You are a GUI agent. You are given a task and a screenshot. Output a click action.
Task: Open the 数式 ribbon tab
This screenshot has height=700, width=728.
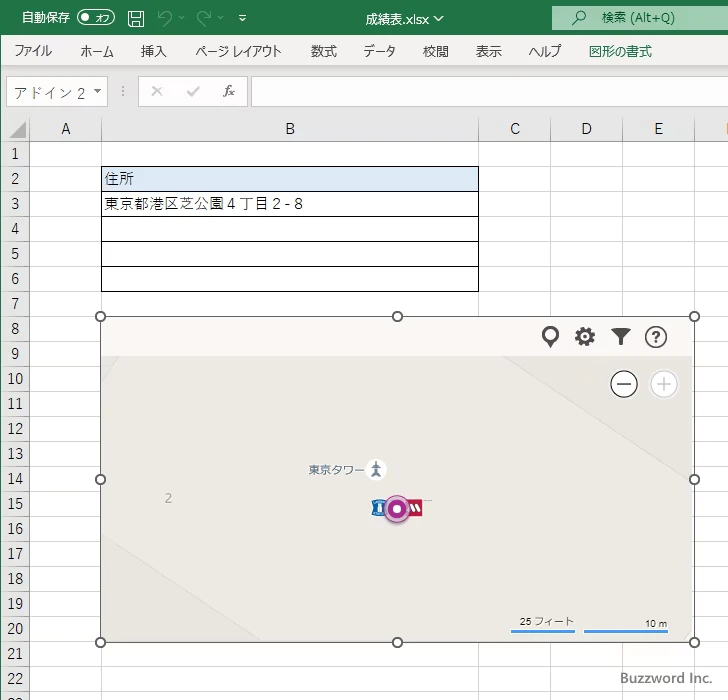pyautogui.click(x=324, y=51)
